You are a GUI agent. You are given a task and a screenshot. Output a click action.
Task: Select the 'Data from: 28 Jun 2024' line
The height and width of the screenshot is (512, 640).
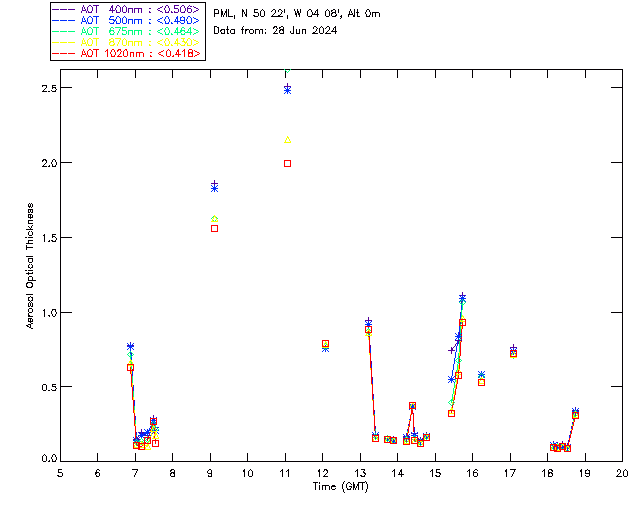(275, 31)
